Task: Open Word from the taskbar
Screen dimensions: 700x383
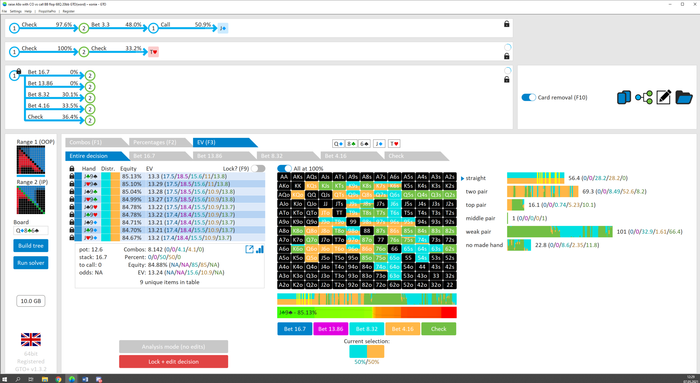Action: (x=85, y=379)
